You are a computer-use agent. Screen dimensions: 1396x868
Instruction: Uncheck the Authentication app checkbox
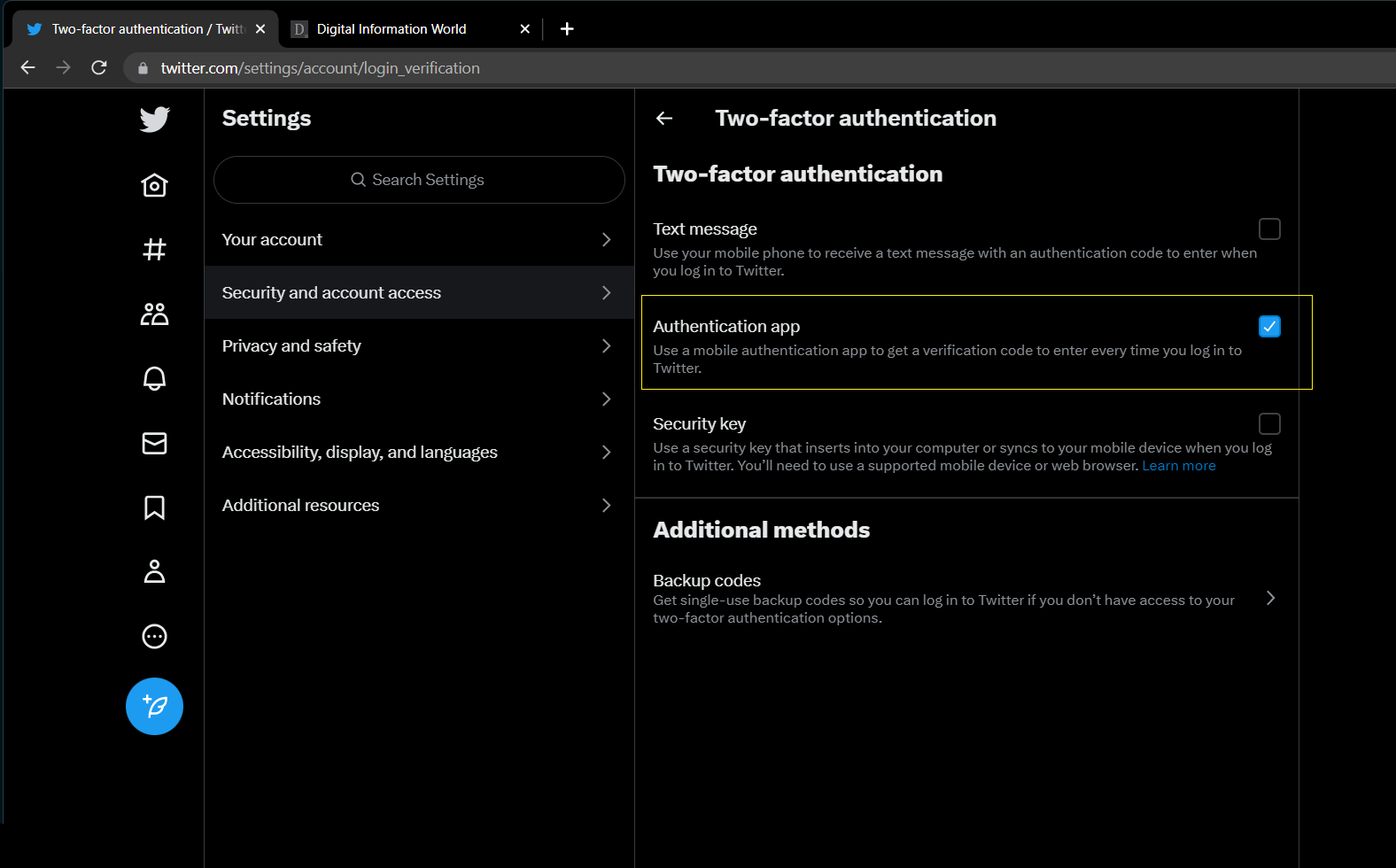(1269, 327)
